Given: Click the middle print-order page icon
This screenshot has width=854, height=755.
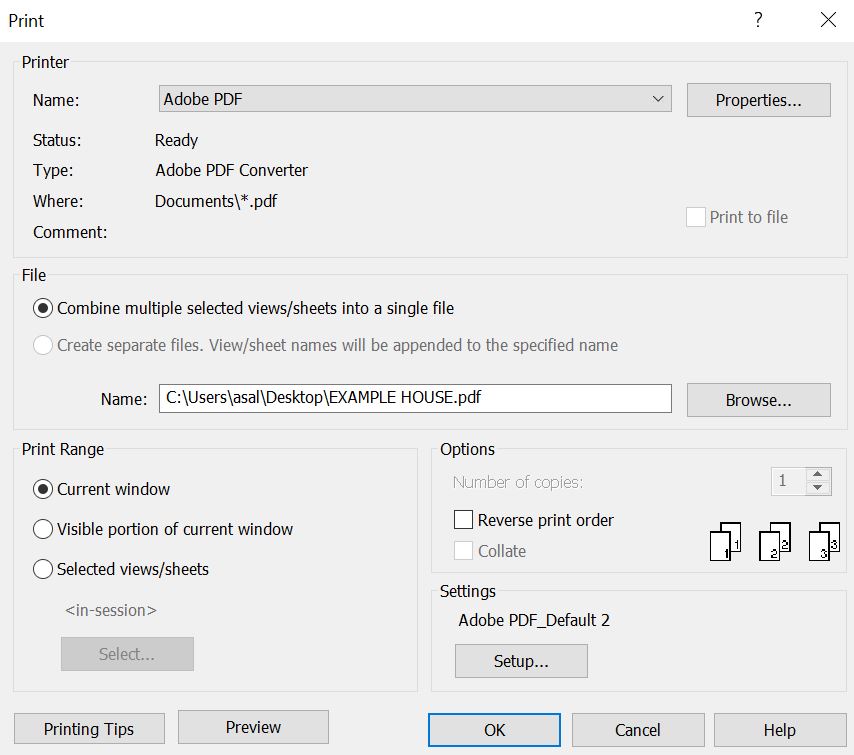Looking at the screenshot, I should coord(773,543).
